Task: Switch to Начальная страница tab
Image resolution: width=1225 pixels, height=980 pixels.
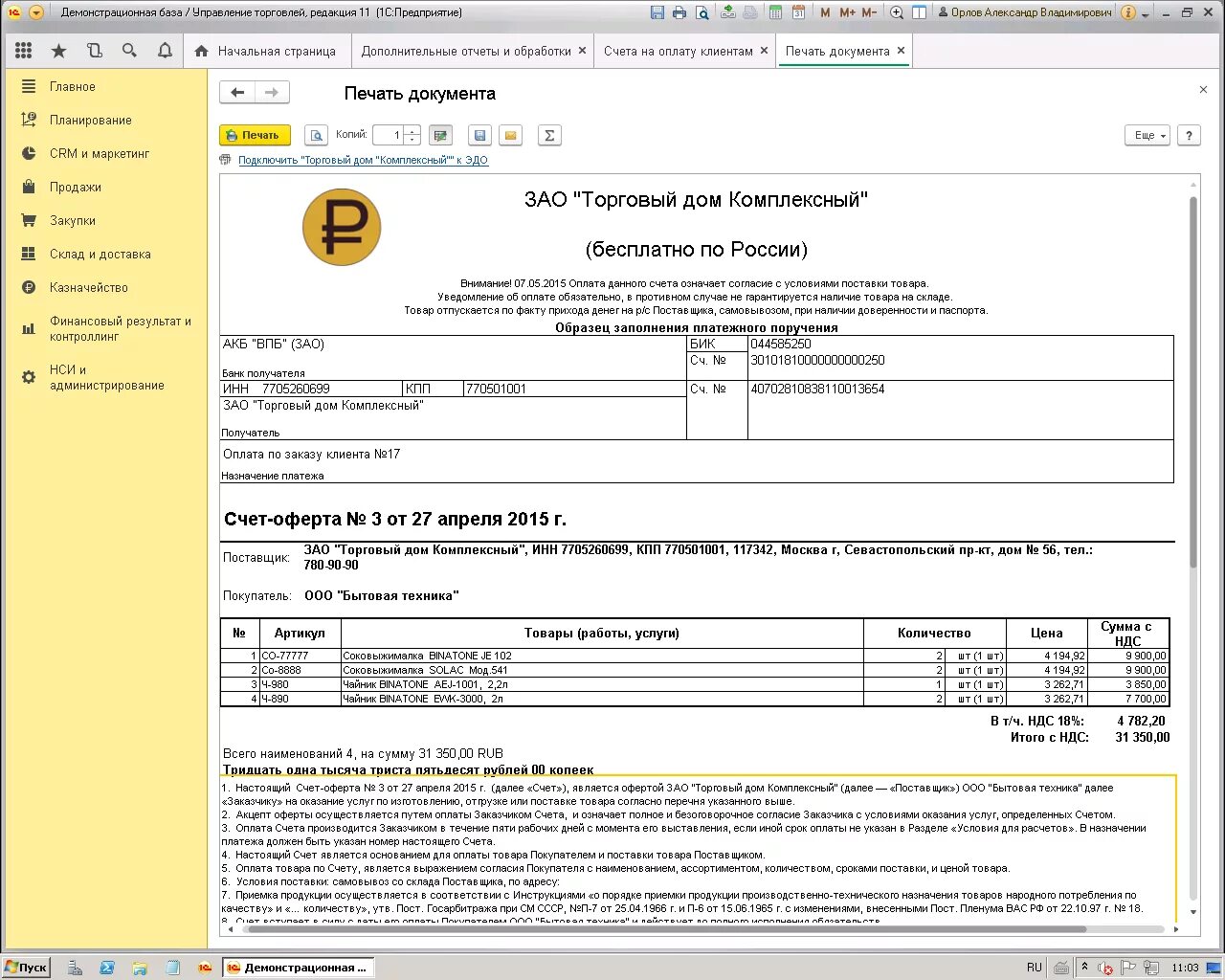Action: point(266,51)
